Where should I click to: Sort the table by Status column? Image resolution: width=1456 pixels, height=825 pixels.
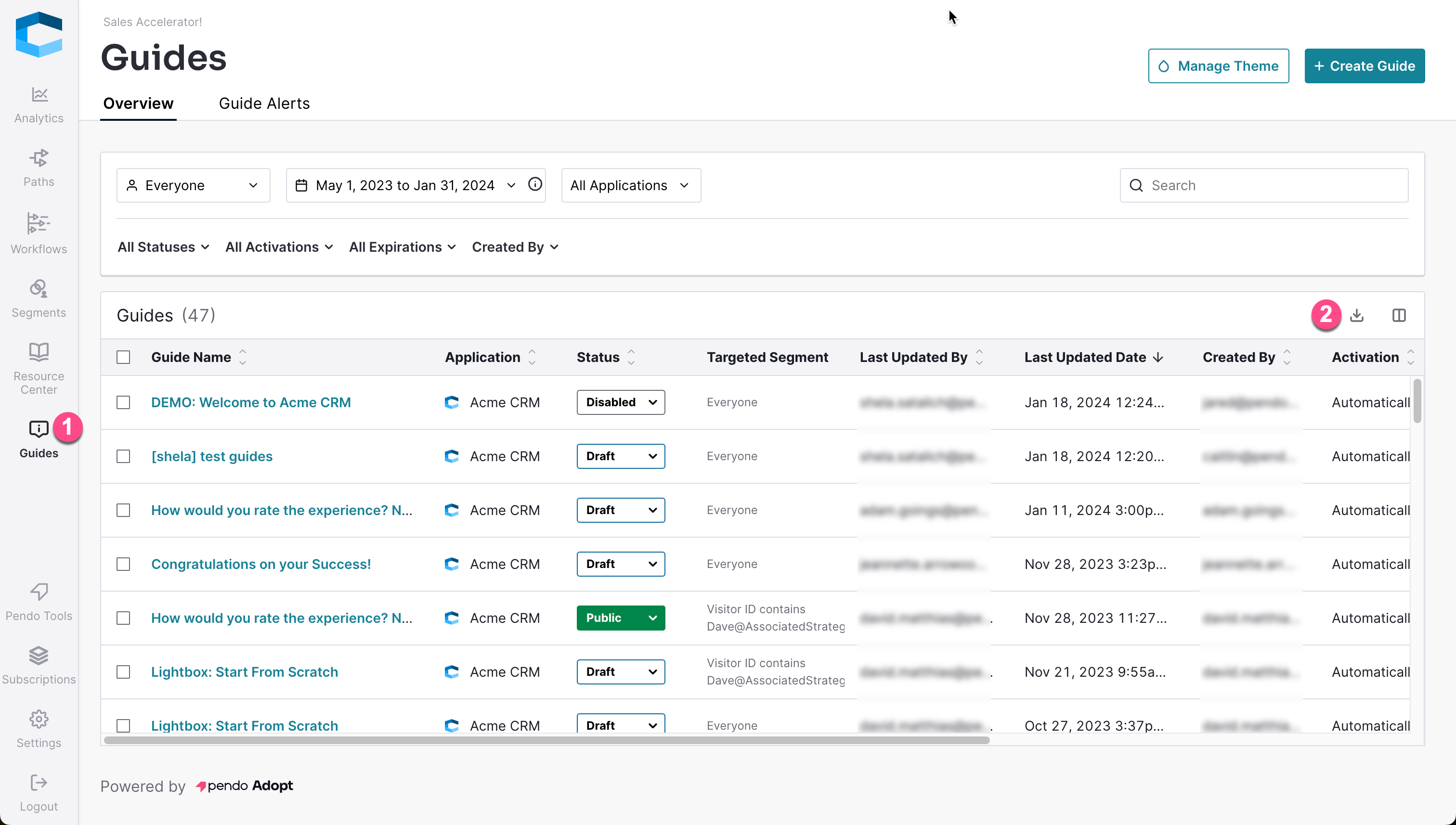coord(631,357)
